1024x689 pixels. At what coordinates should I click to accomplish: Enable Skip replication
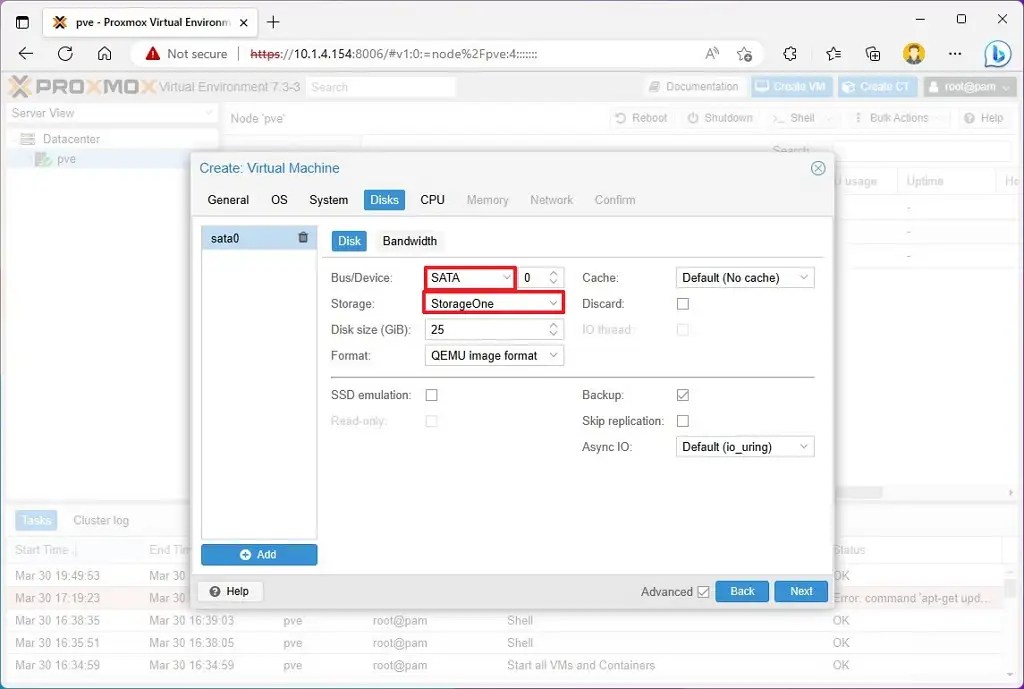[x=682, y=421]
